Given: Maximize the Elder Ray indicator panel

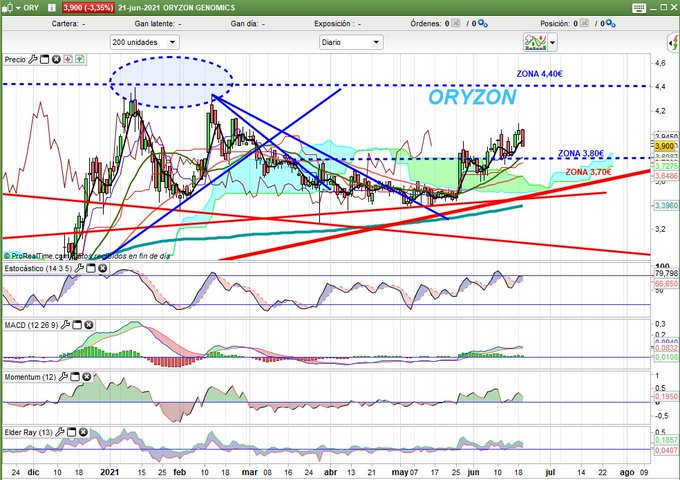Looking at the screenshot, I should tap(71, 432).
